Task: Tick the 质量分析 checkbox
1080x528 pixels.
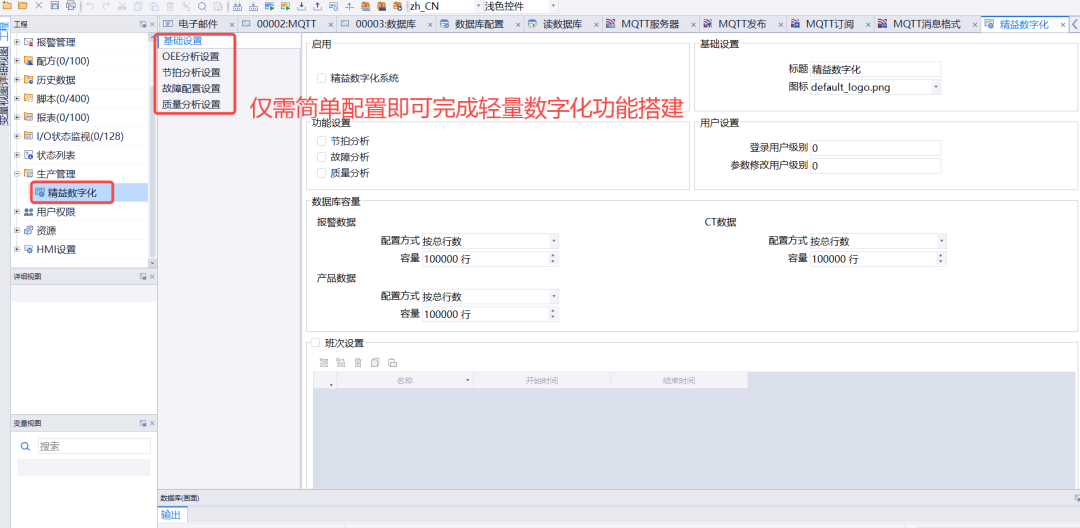Action: pos(321,173)
